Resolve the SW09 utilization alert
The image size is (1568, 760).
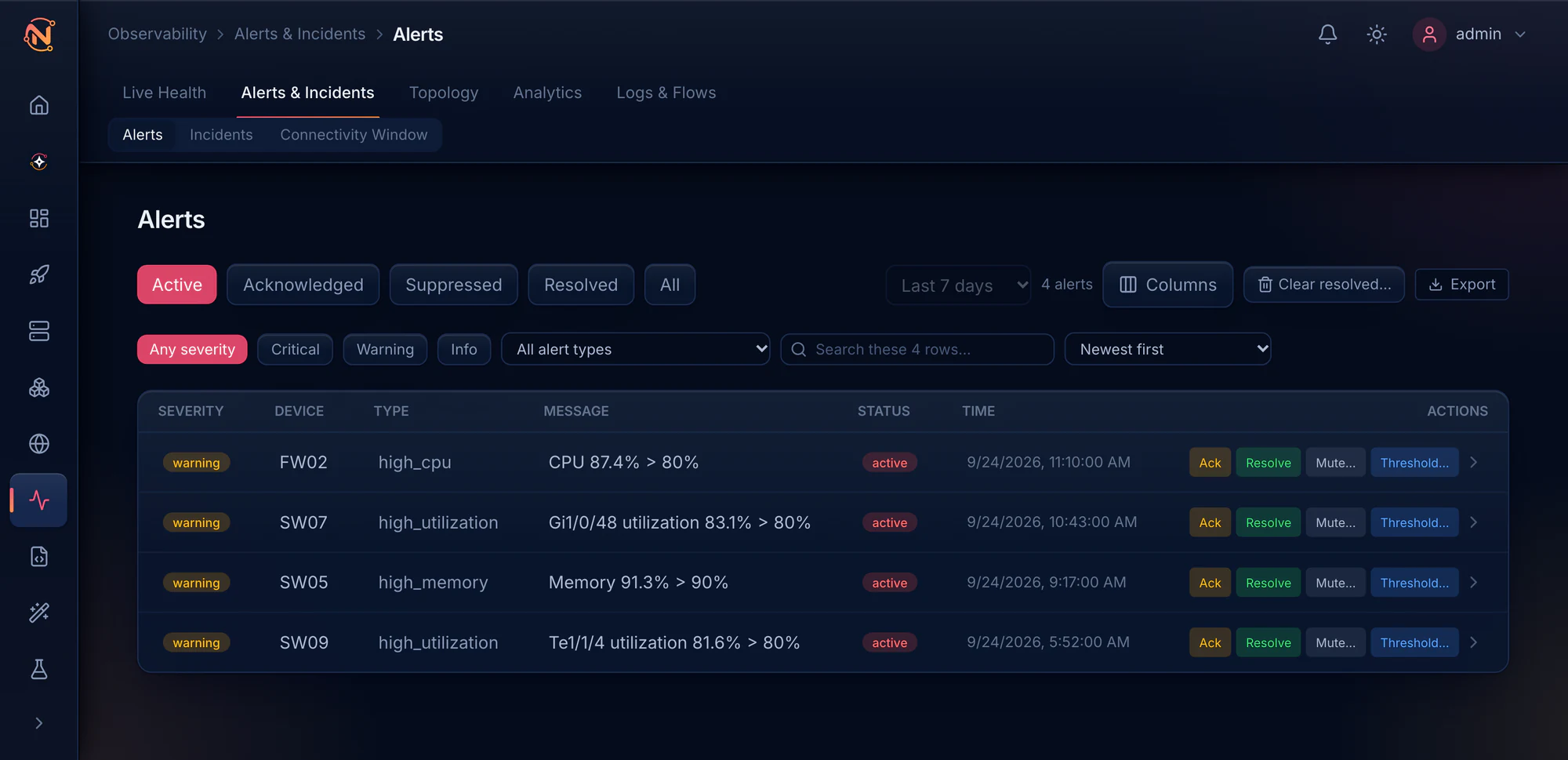(x=1269, y=642)
